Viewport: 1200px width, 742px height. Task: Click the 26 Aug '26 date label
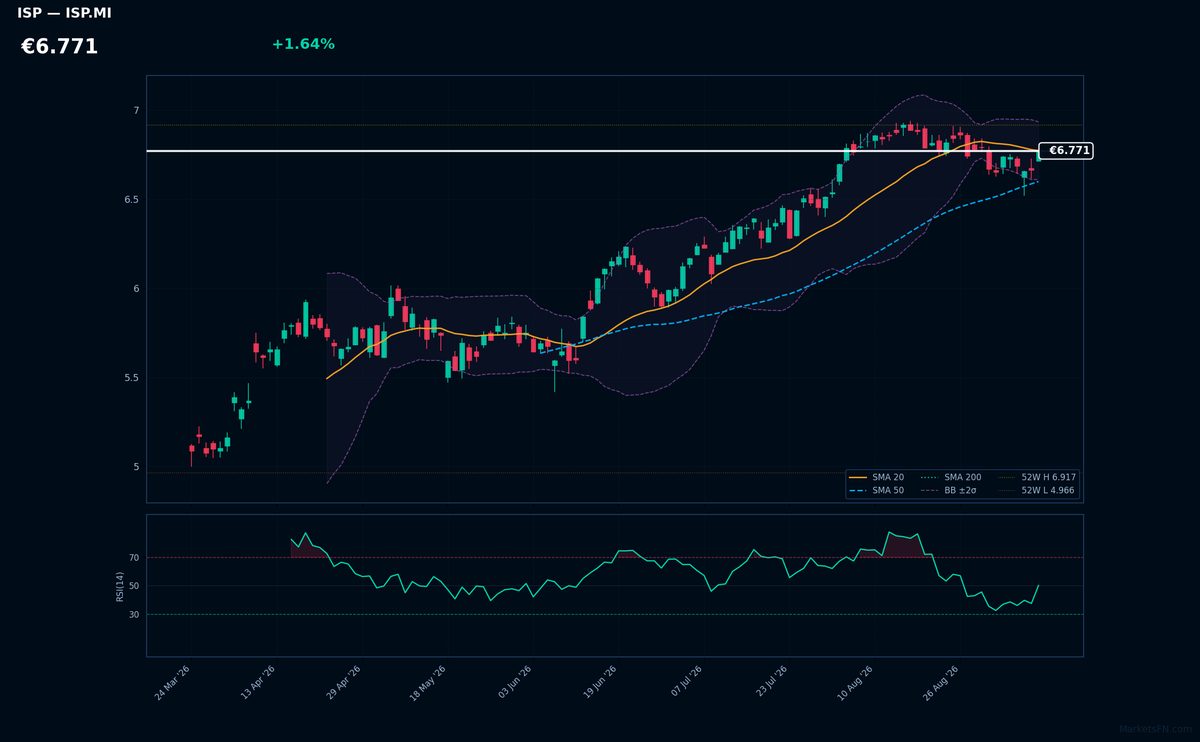click(941, 684)
